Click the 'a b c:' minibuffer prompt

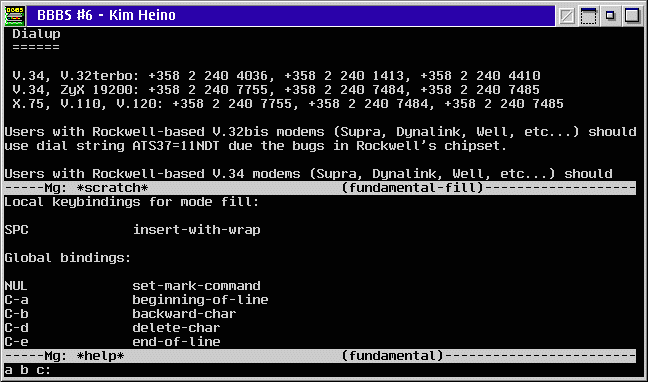(x=28, y=370)
